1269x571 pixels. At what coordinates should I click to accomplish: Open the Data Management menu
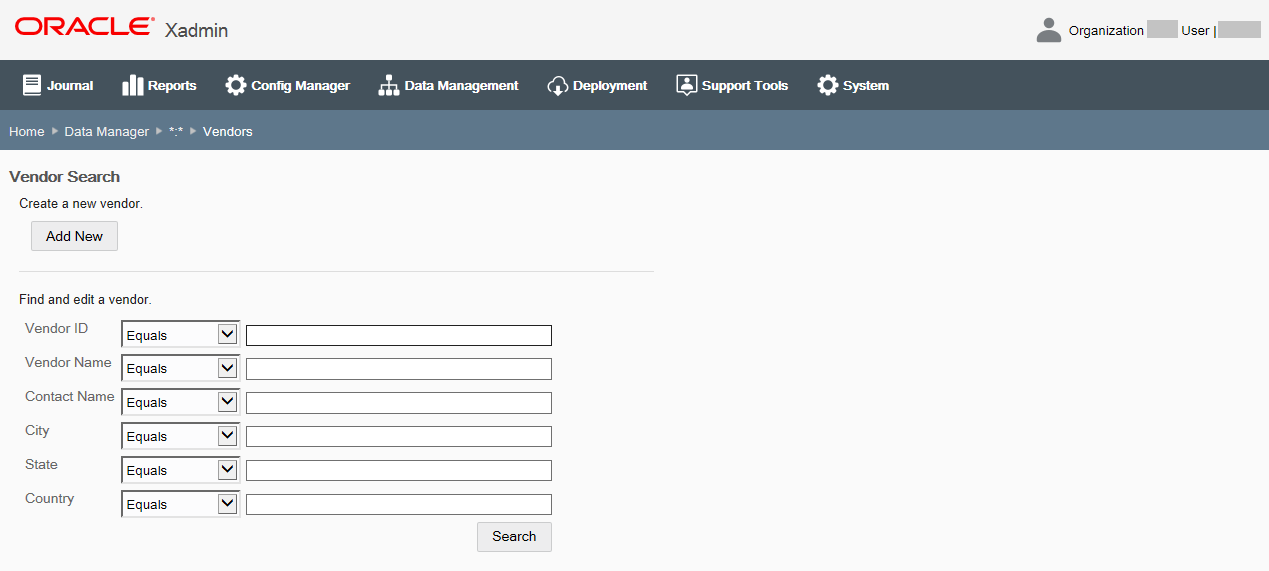click(448, 85)
